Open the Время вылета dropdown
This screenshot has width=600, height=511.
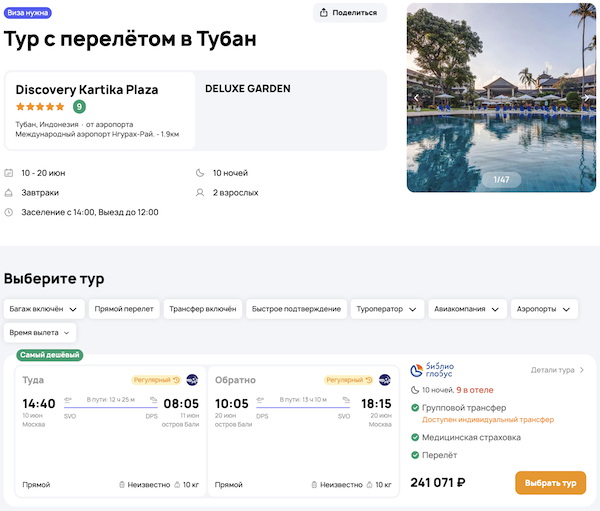point(41,332)
